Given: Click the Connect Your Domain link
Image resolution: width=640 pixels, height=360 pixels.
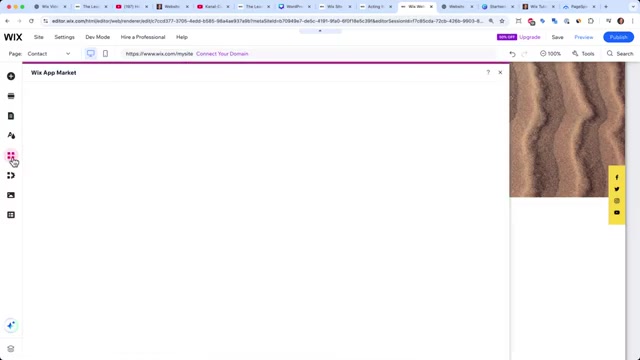Looking at the screenshot, I should point(222,54).
